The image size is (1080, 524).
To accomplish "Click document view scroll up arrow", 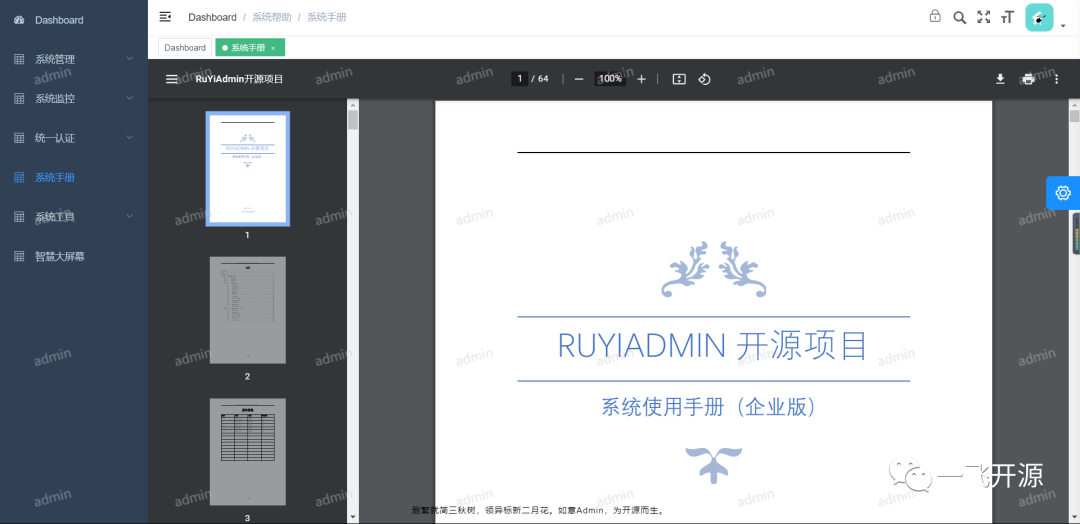I will (x=1074, y=105).
